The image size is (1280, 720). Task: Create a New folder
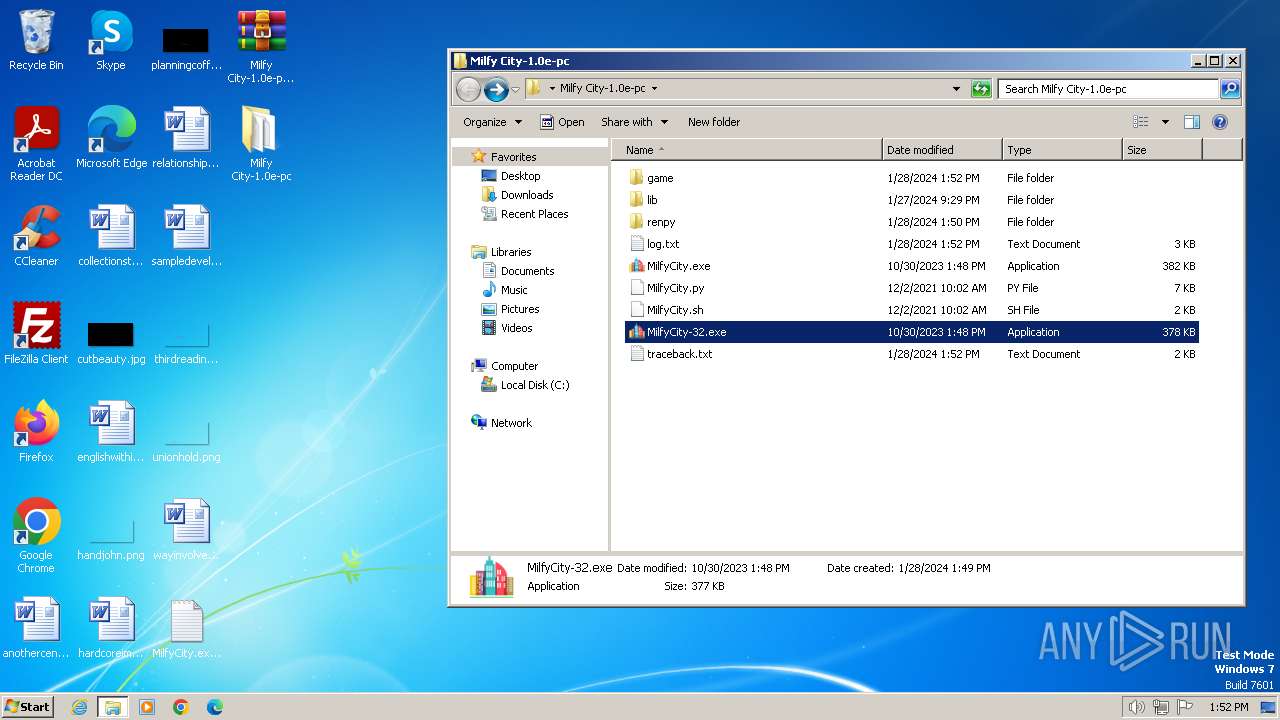714,122
